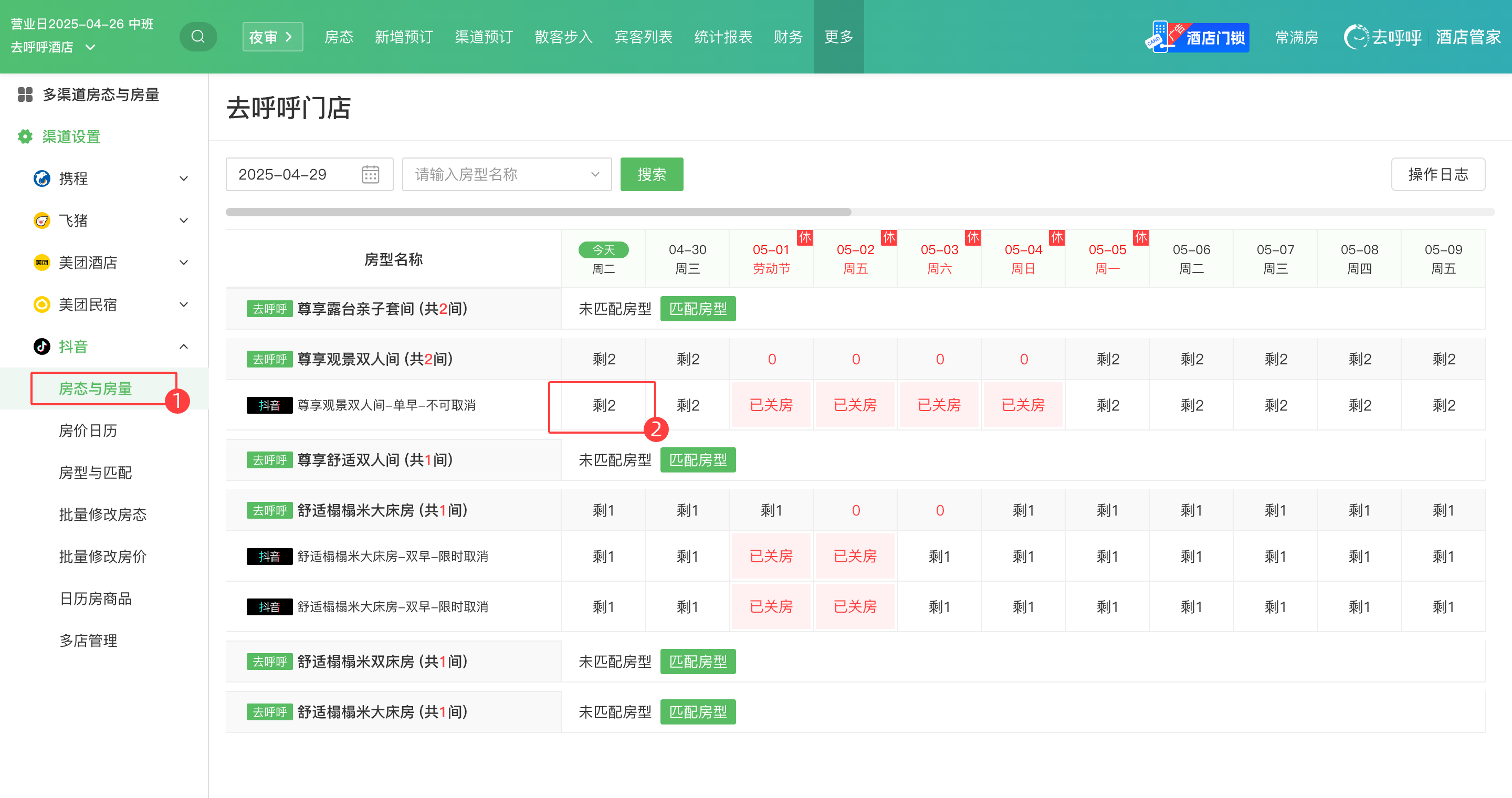Click the Ctrip channel logo icon
The width and height of the screenshot is (1512, 798).
pyautogui.click(x=41, y=178)
